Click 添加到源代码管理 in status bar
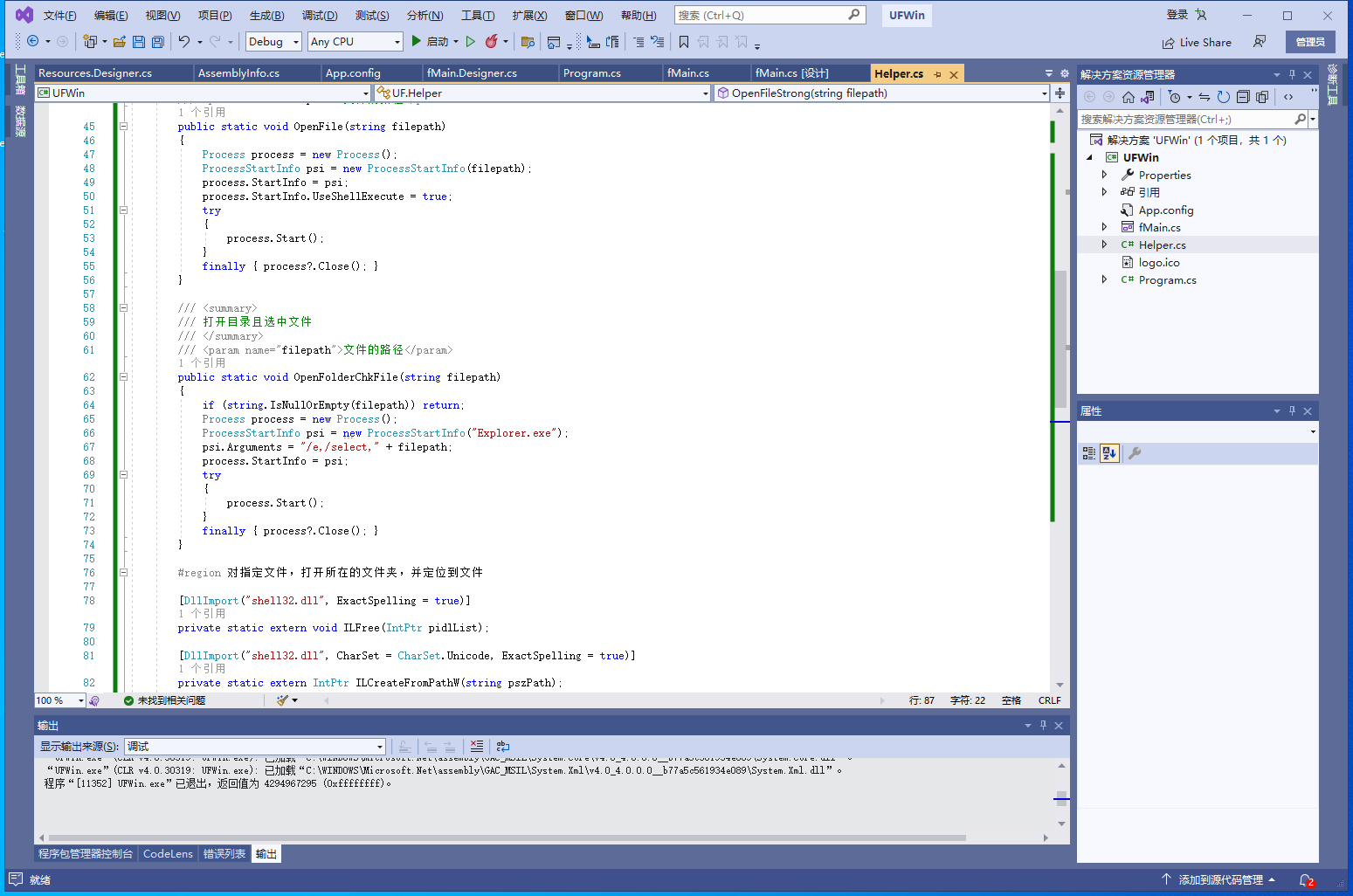Image resolution: width=1353 pixels, height=896 pixels. 1218,880
